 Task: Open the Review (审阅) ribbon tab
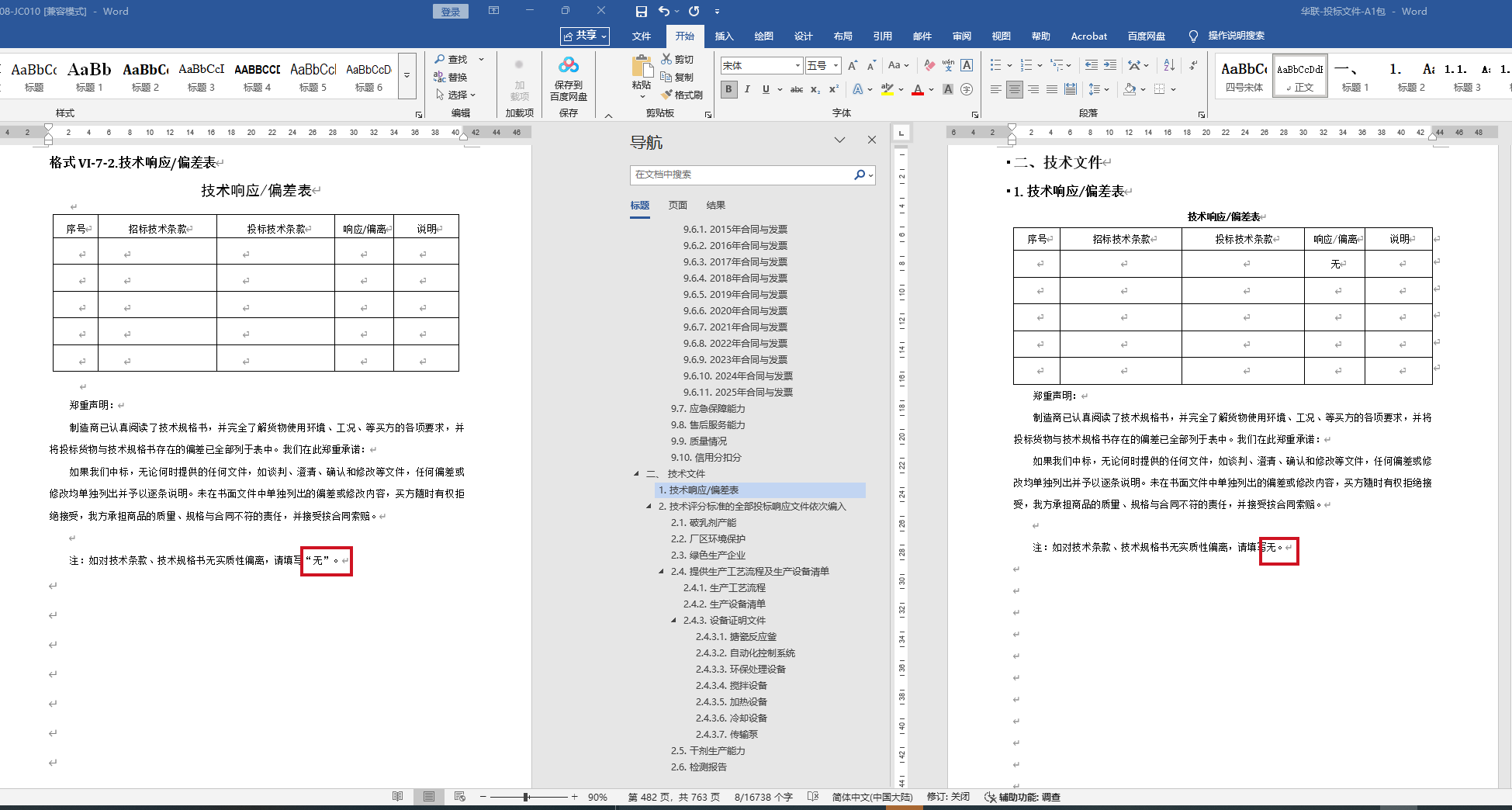click(962, 36)
